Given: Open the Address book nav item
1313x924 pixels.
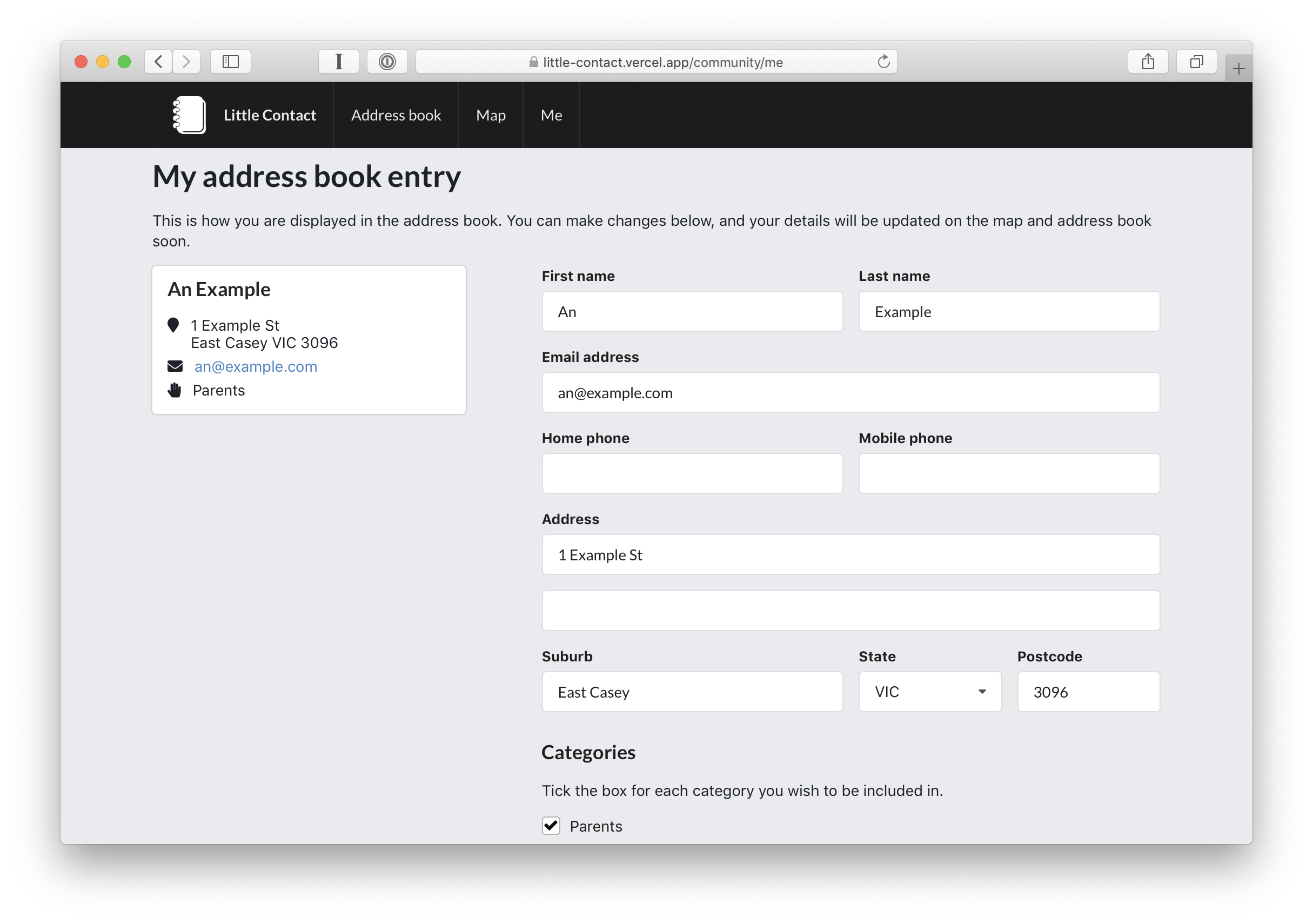Looking at the screenshot, I should 396,116.
